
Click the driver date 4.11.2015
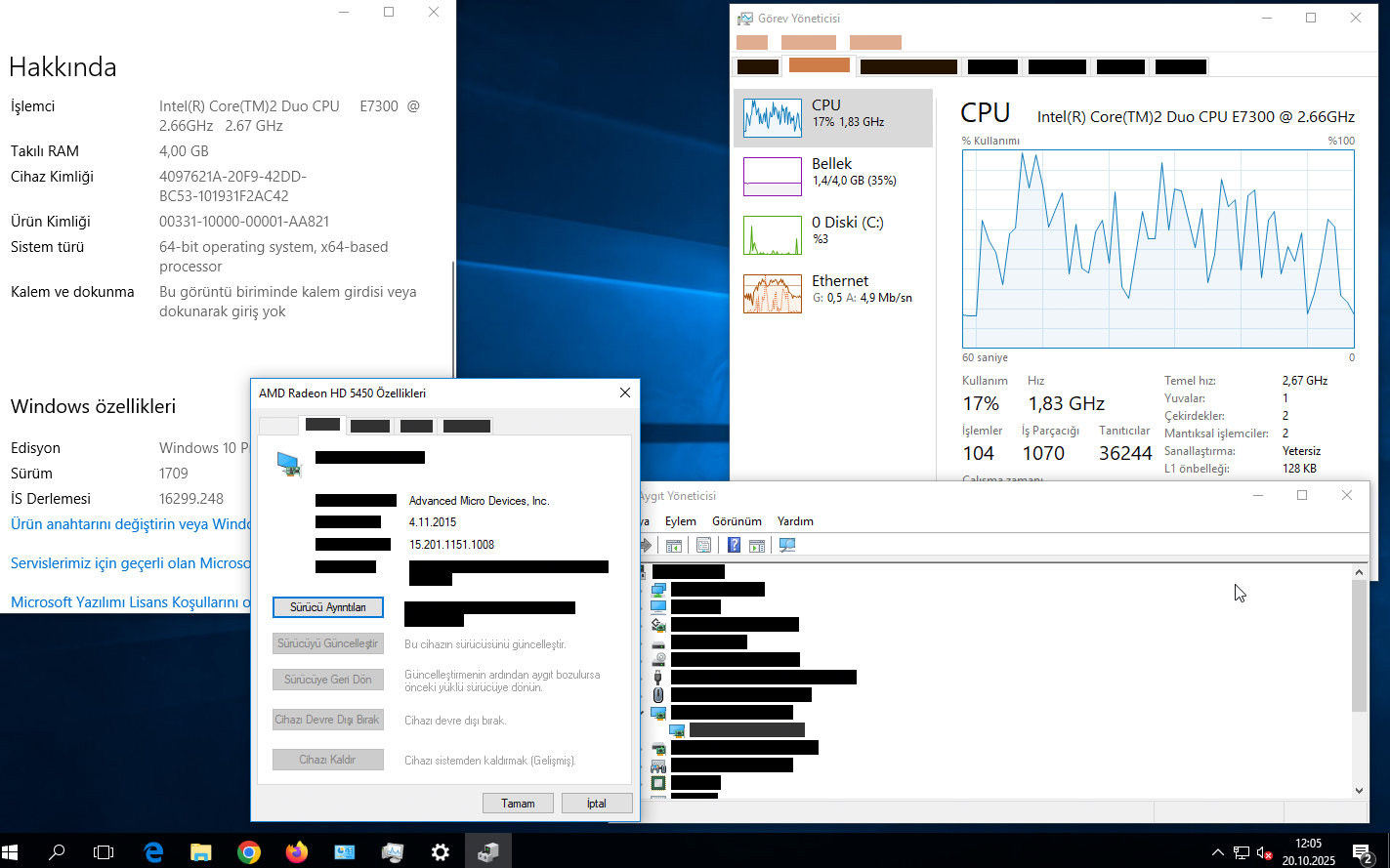pyautogui.click(x=433, y=522)
